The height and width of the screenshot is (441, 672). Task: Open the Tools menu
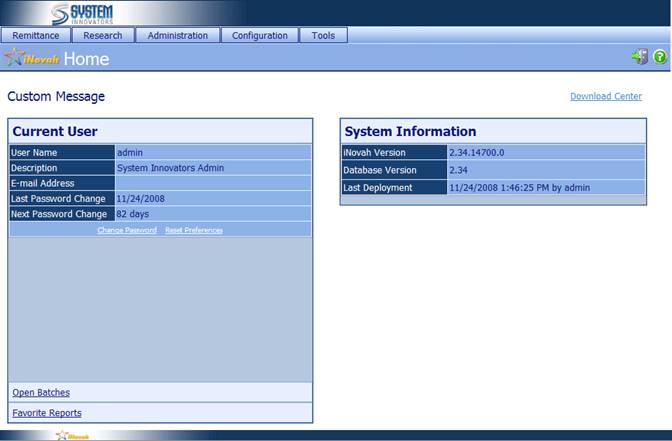click(323, 36)
